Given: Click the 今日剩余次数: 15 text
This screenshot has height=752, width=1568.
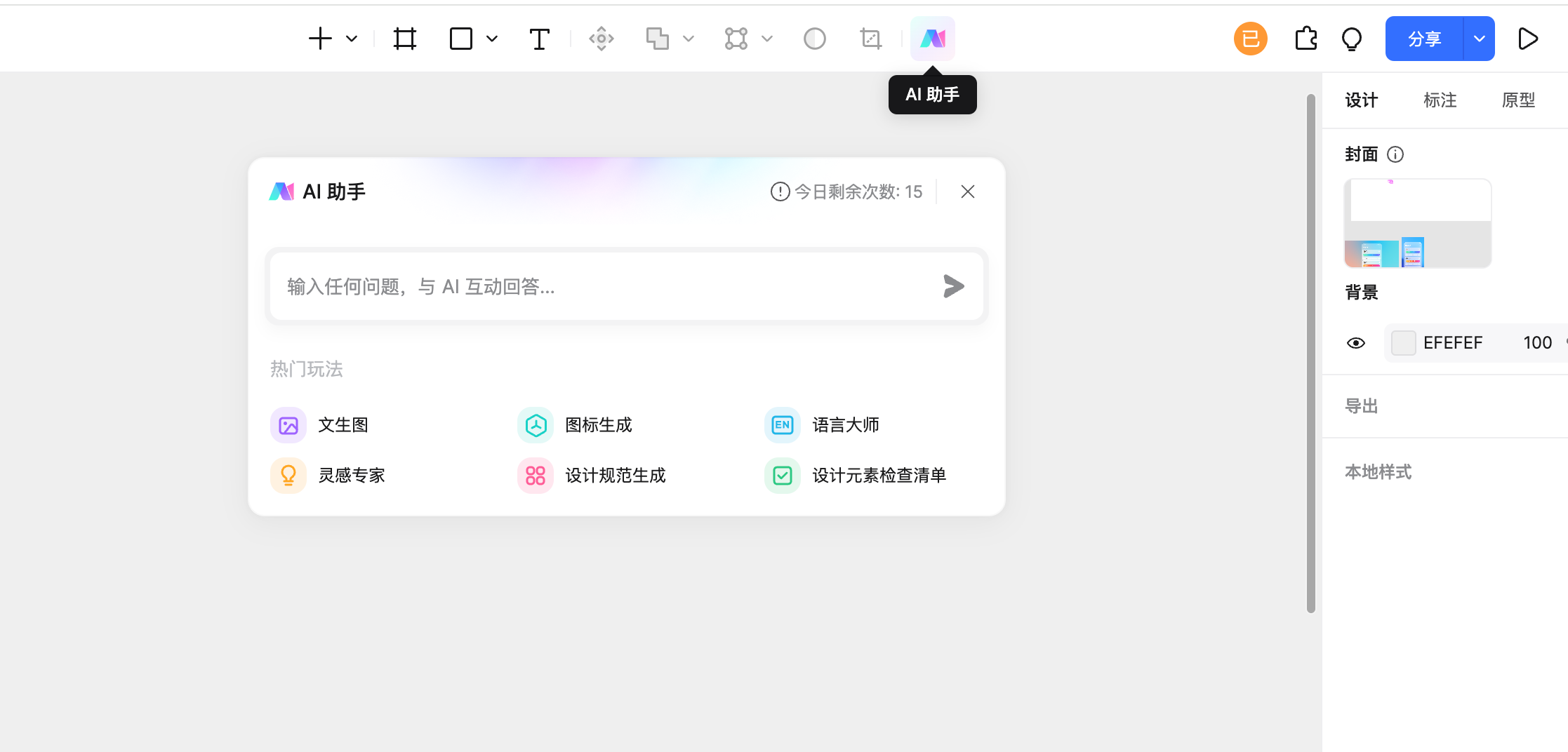Looking at the screenshot, I should [x=858, y=192].
